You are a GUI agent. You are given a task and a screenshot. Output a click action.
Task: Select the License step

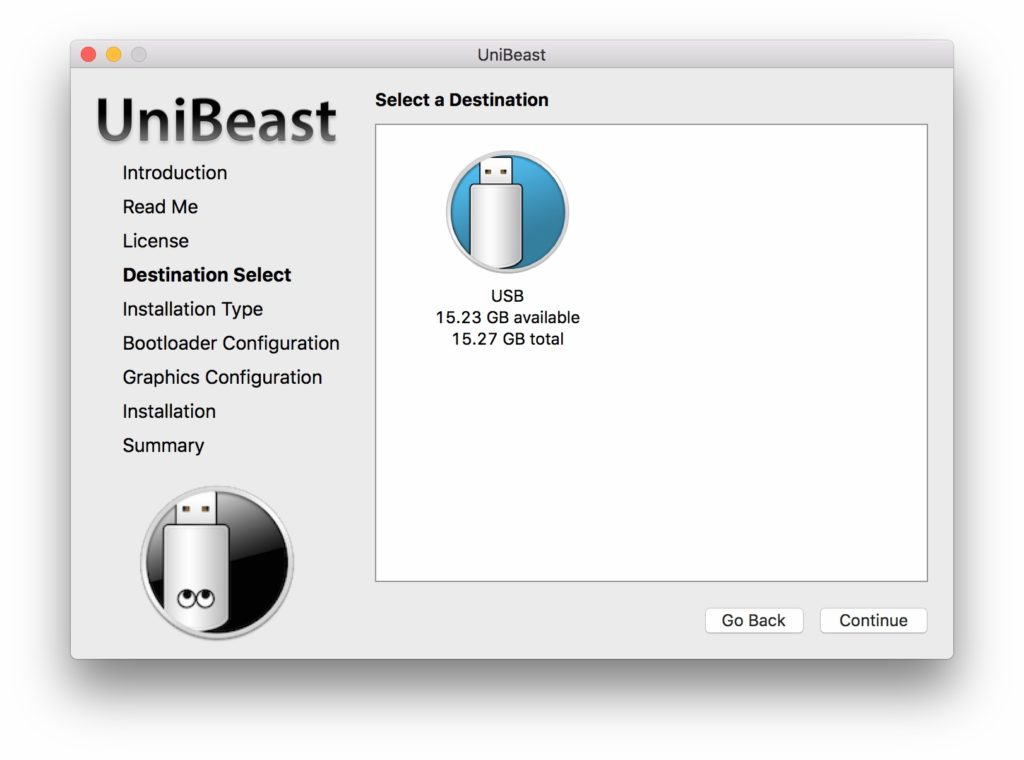pyautogui.click(x=155, y=241)
